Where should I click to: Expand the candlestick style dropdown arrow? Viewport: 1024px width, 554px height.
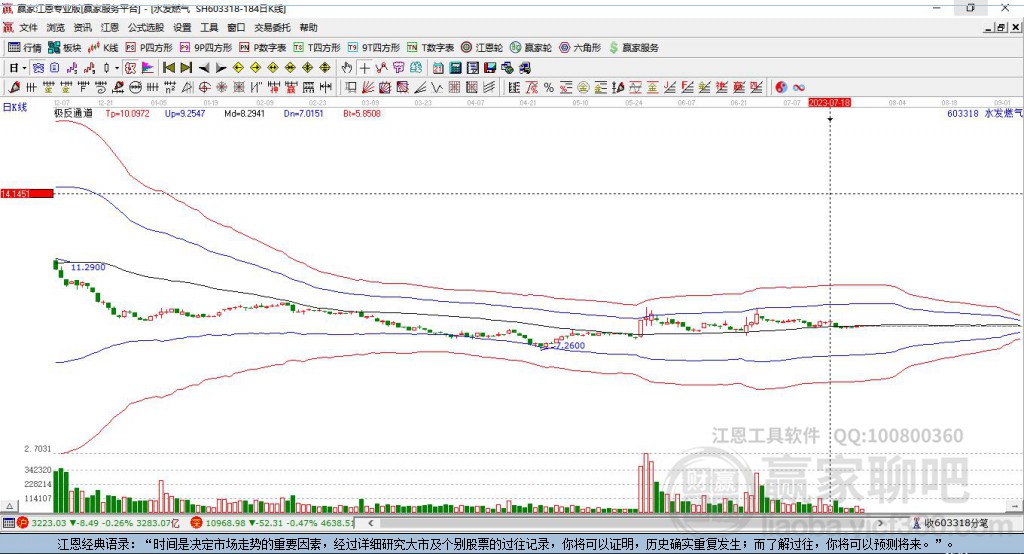tap(117, 68)
